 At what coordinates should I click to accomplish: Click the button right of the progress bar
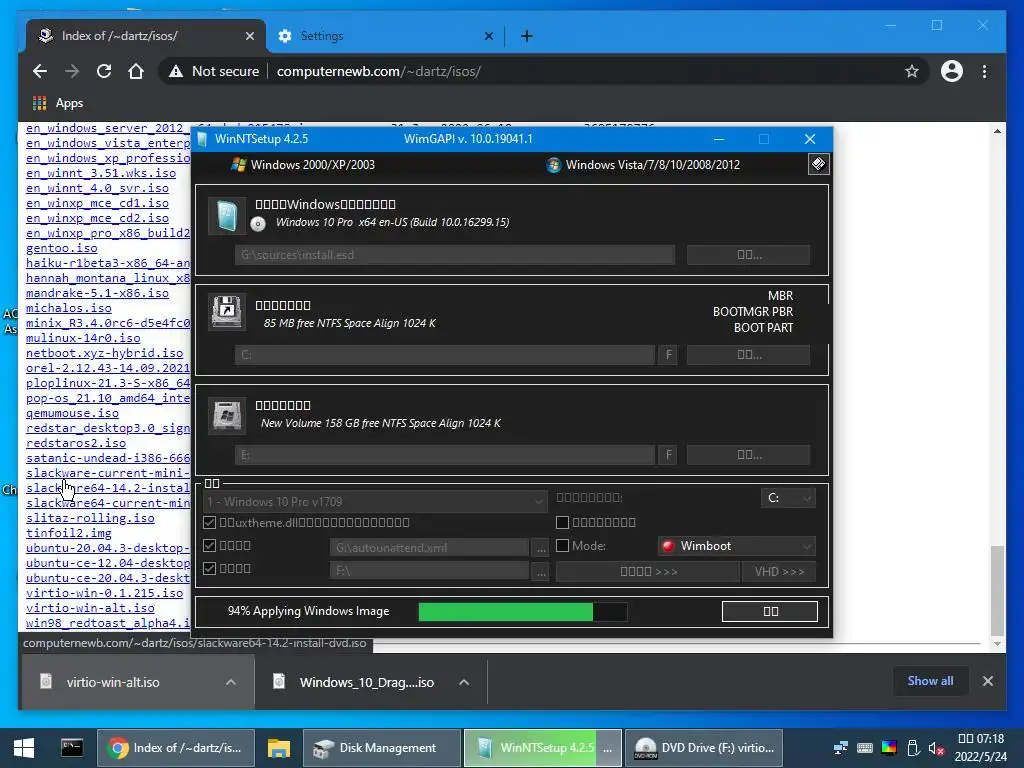coord(770,611)
